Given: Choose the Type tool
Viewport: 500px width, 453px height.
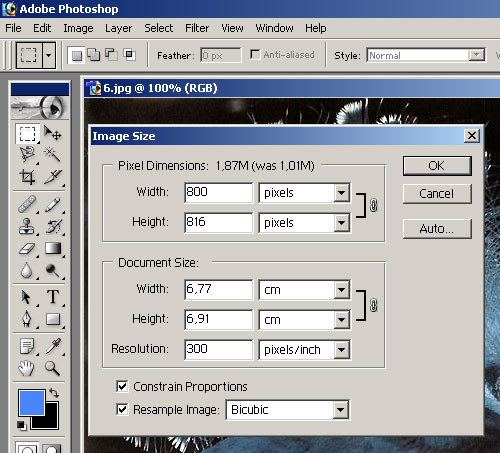Looking at the screenshot, I should coord(53,296).
